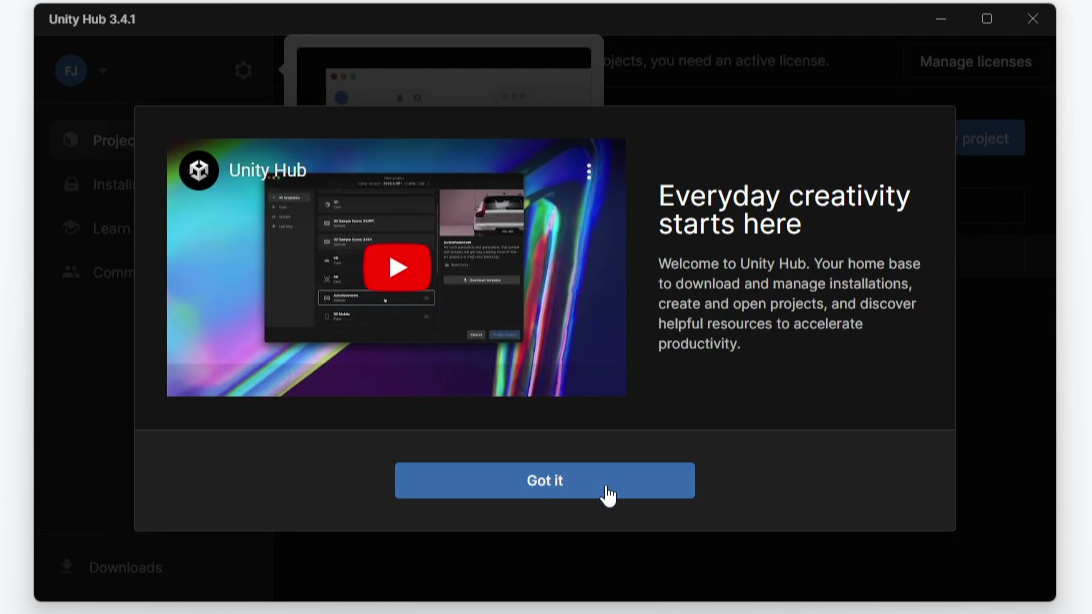Click the Welcome to Unity Hub paragraph

[x=789, y=304]
